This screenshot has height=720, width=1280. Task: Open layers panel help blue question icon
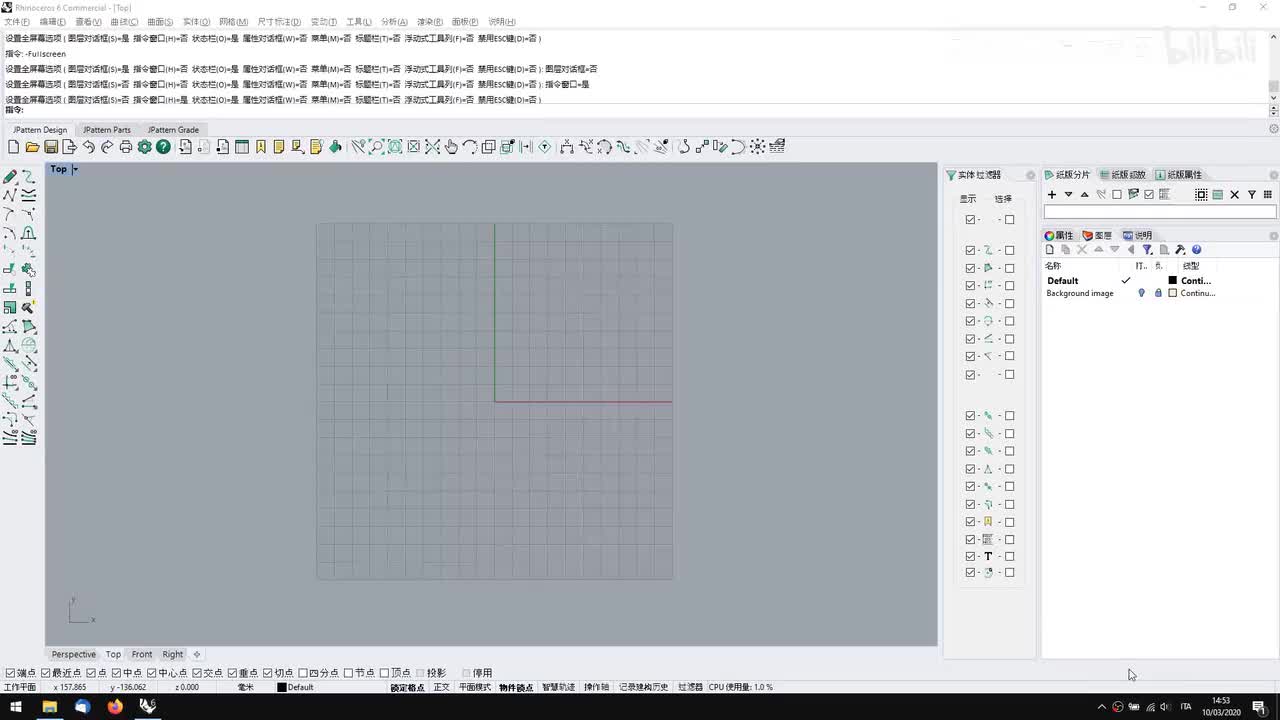1196,250
